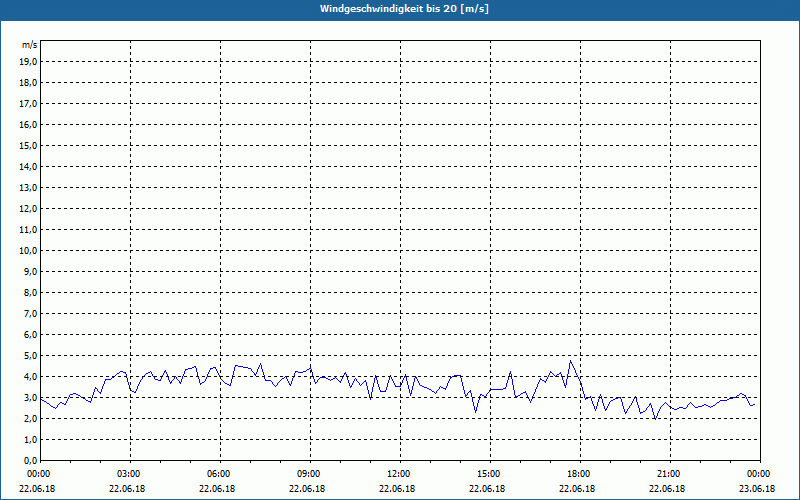Click the 21:00 time axis label
The image size is (800, 500).
click(670, 474)
